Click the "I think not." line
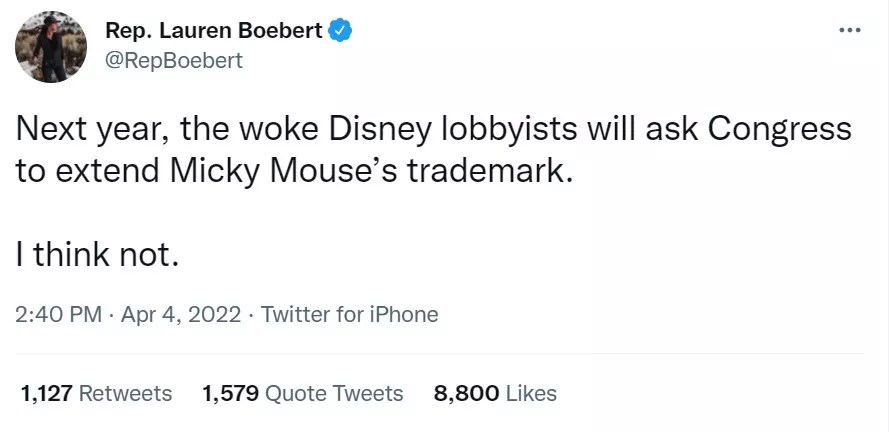This screenshot has width=889, height=432. coord(98,256)
